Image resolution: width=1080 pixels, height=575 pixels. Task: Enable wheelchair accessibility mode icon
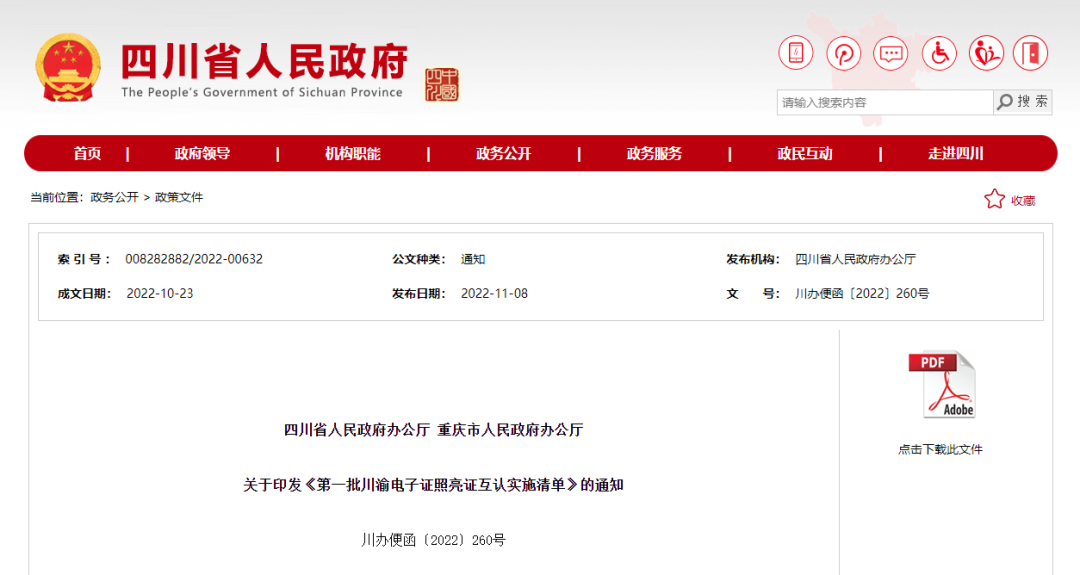pyautogui.click(x=939, y=53)
